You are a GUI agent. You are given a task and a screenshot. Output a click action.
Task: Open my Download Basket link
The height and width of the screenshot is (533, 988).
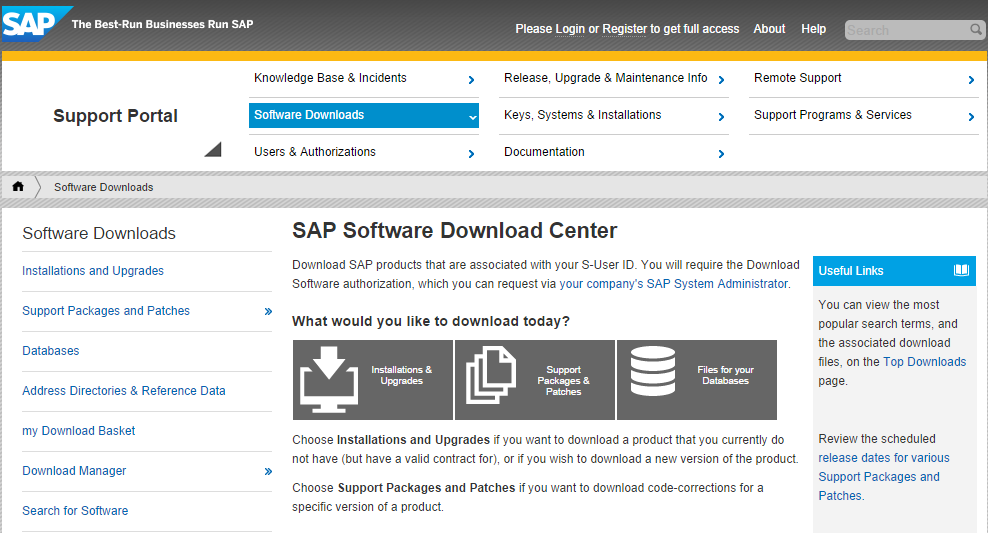tap(79, 431)
